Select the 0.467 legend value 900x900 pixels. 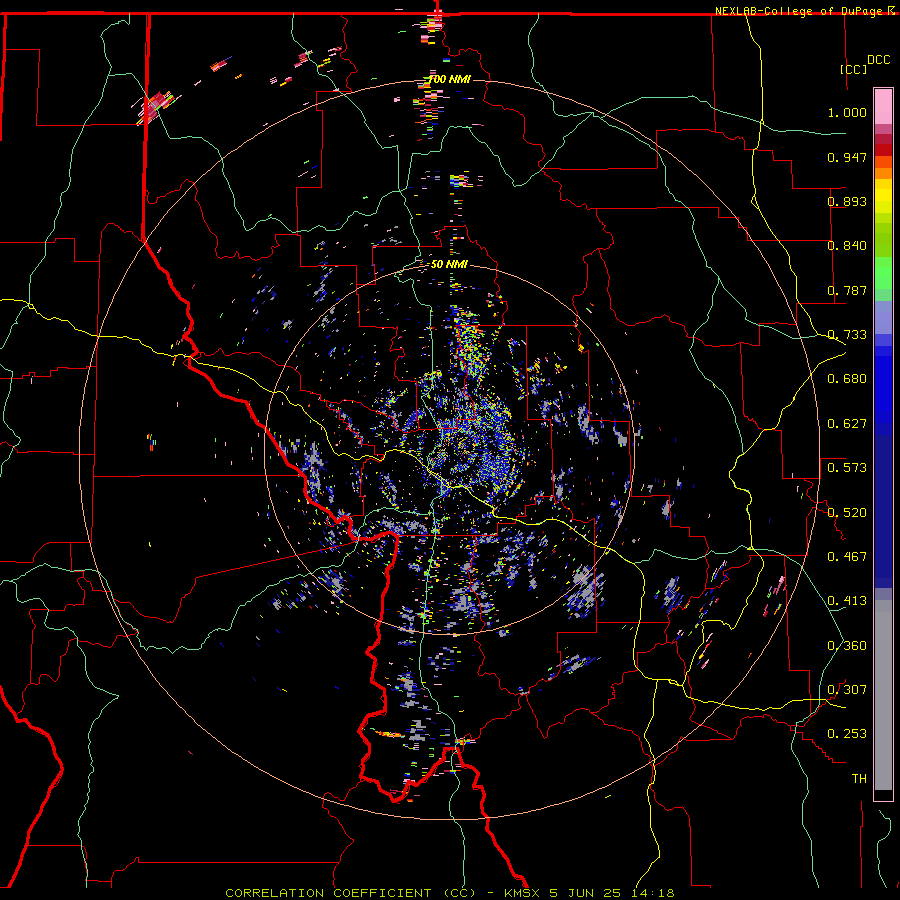pyautogui.click(x=847, y=557)
